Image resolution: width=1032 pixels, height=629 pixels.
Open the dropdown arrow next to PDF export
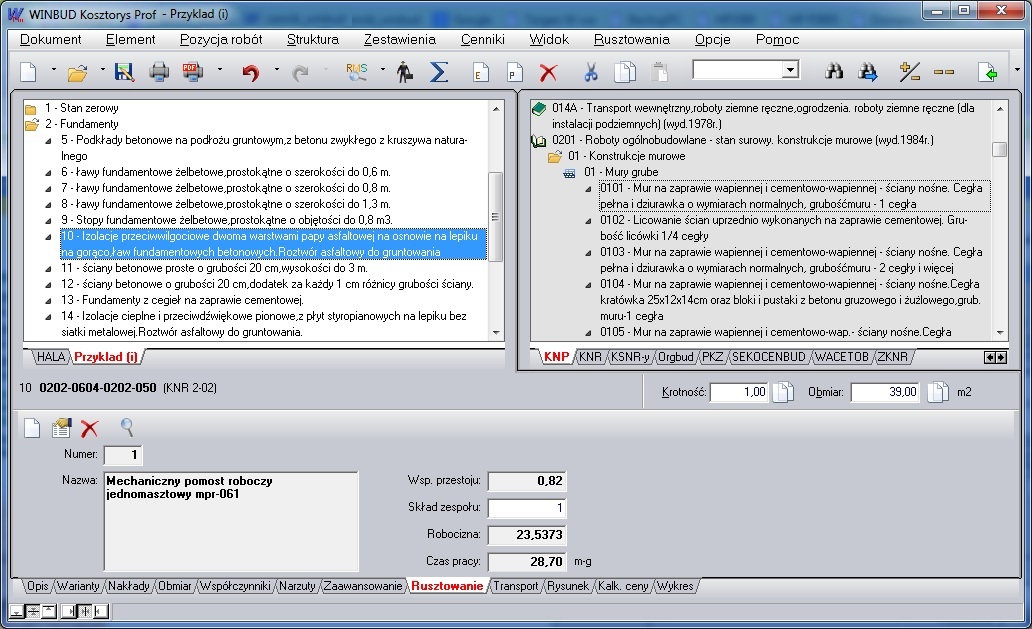point(219,70)
